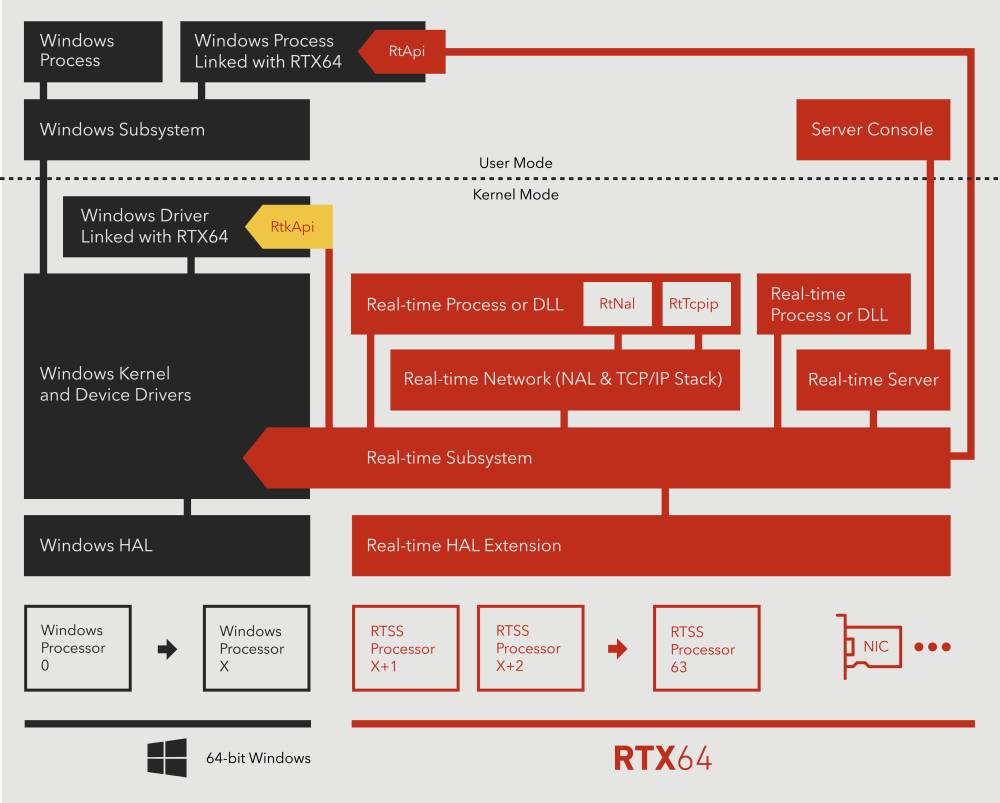Click the NIC network card icon
This screenshot has width=1000, height=803.
(x=869, y=647)
